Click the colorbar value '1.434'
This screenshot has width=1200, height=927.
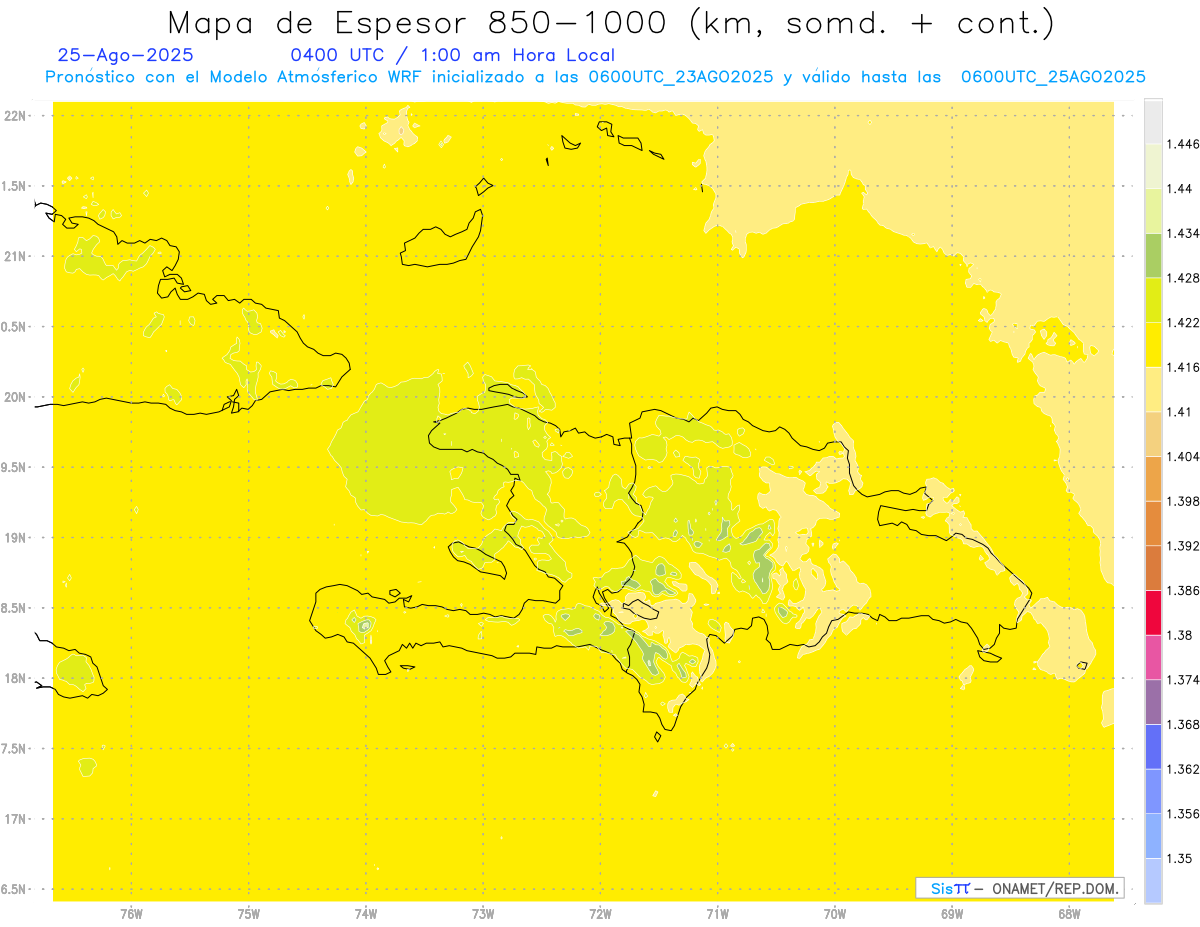tap(1183, 233)
